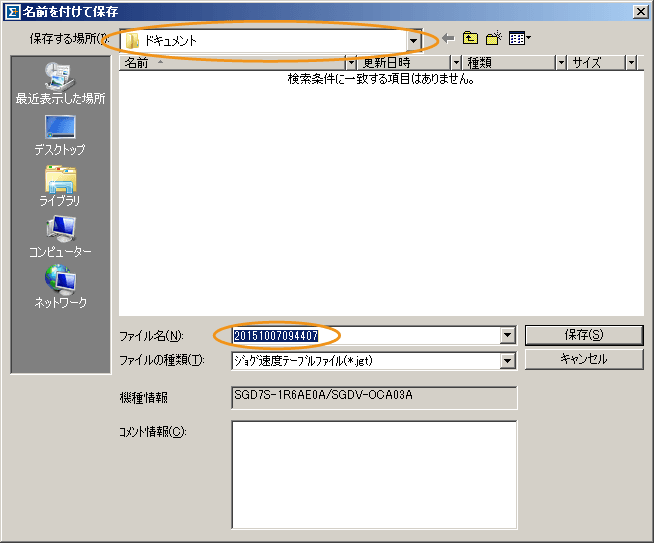
Task: Open the サイズ column filter arrow
Action: [631, 63]
